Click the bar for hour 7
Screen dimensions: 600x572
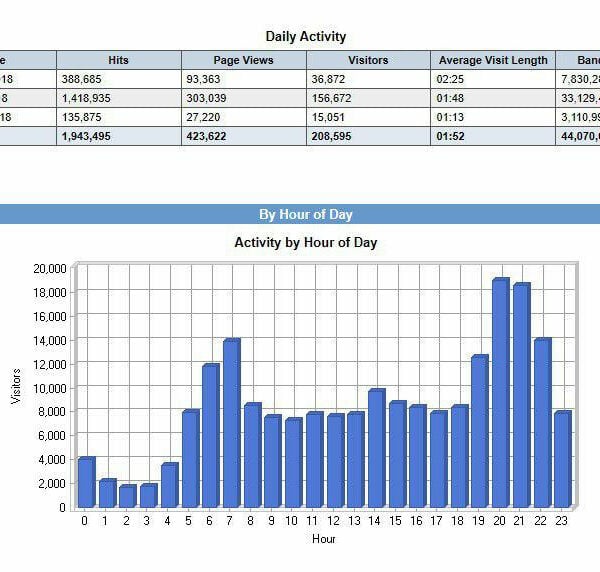(x=232, y=423)
